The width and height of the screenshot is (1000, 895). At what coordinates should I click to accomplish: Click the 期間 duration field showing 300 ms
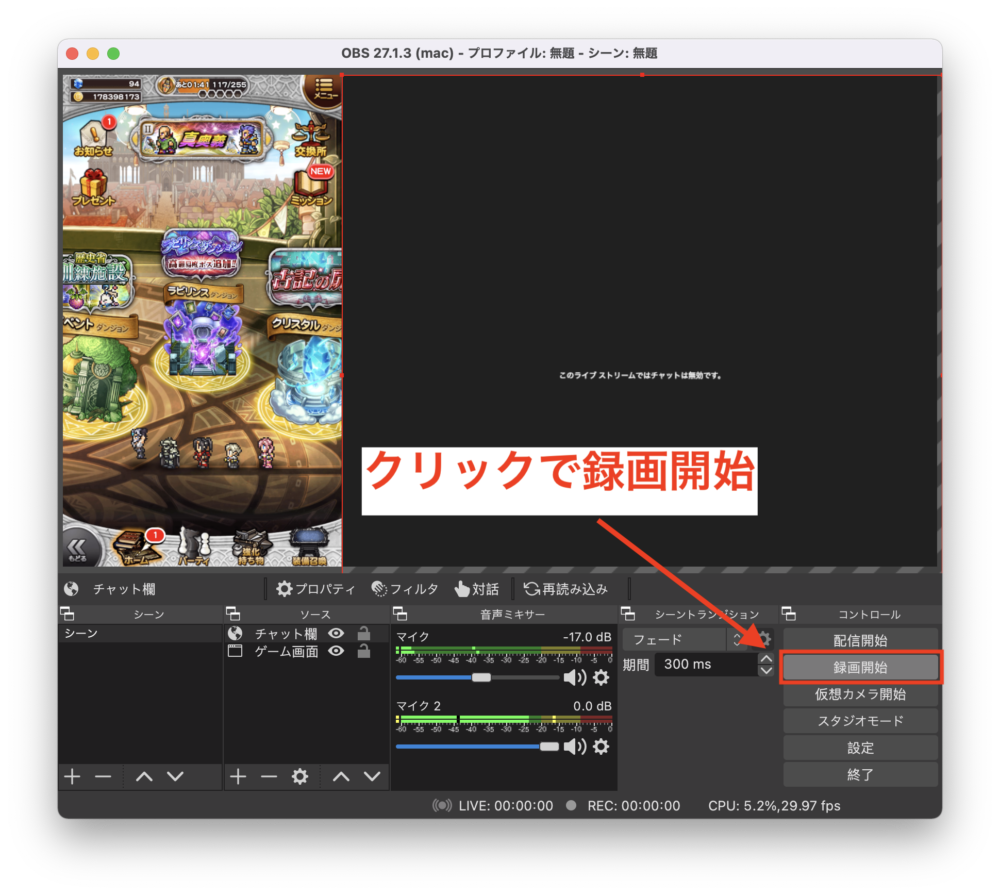pyautogui.click(x=706, y=665)
